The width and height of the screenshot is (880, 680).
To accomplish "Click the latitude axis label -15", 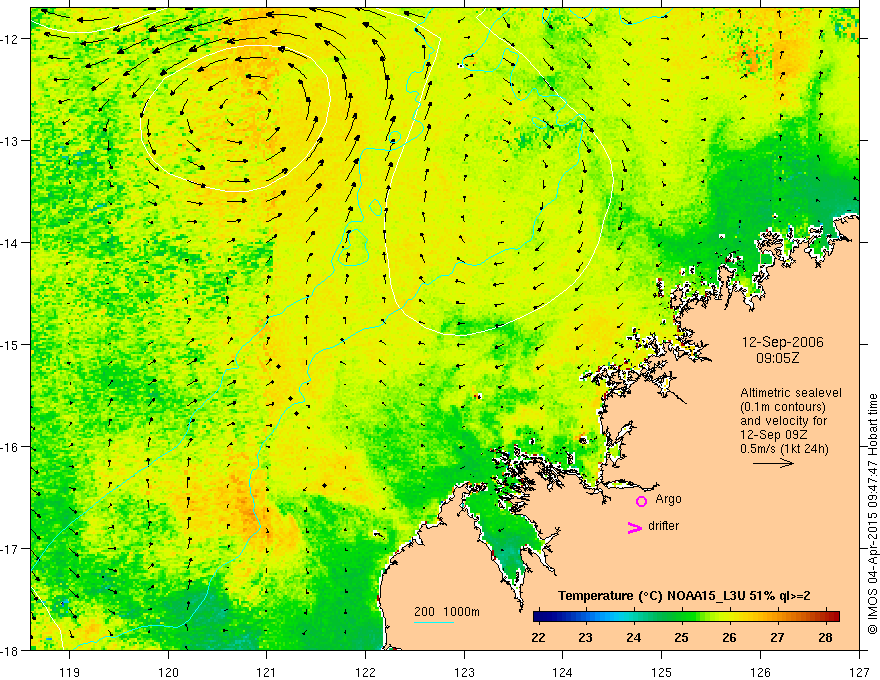I will pyautogui.click(x=11, y=344).
